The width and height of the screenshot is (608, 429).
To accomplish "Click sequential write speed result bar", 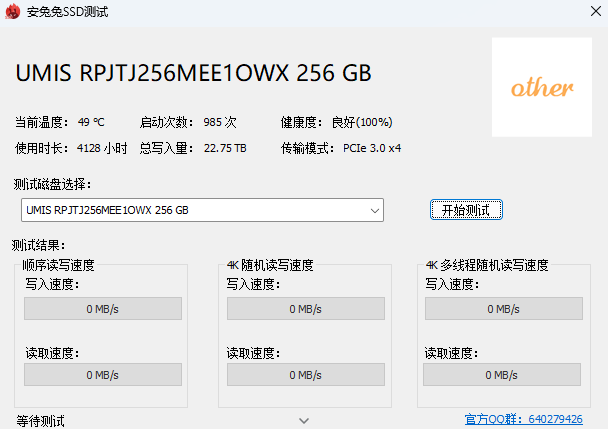I will click(103, 309).
